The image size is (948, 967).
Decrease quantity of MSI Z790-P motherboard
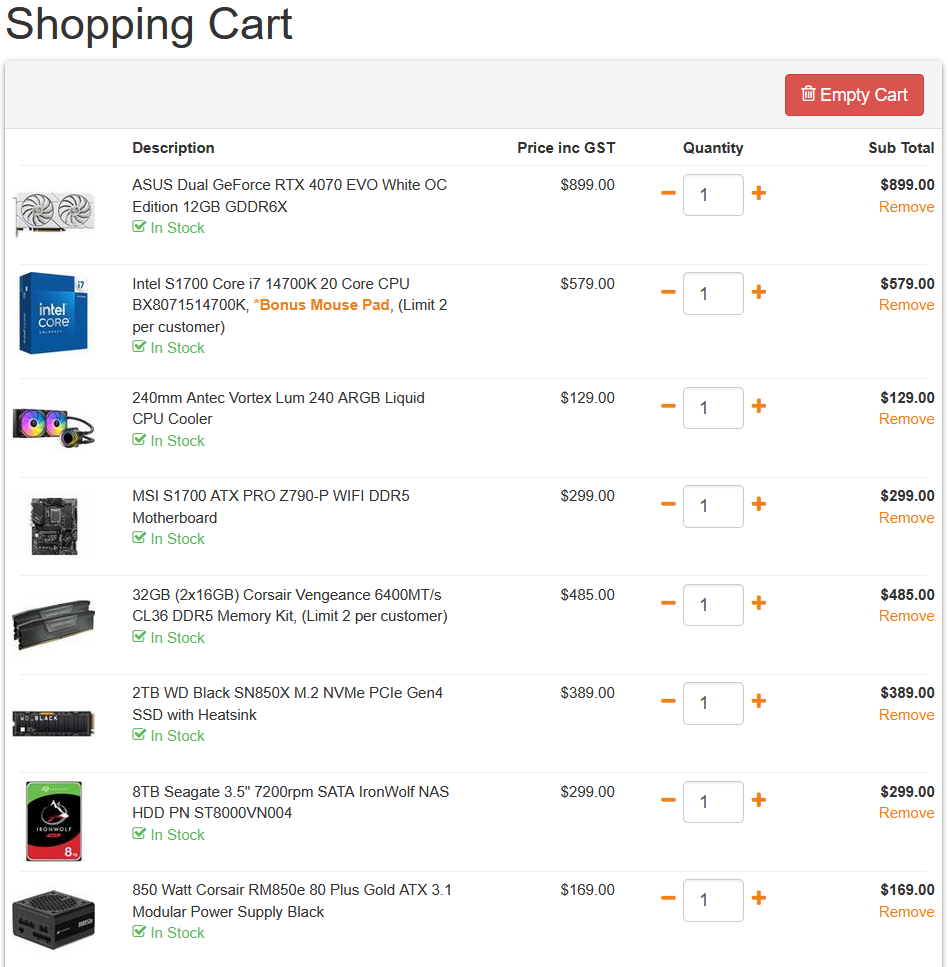[668, 505]
